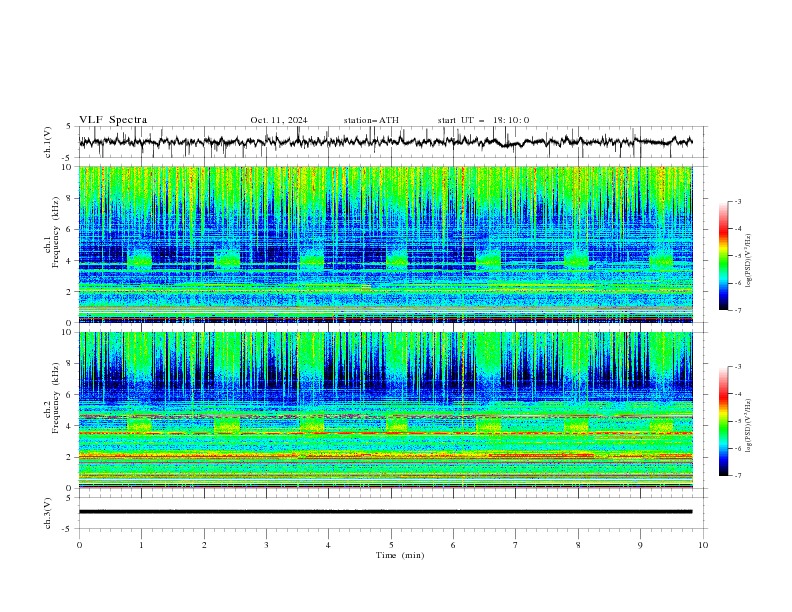Screen dimensions: 792x612
Task: Click the "6" kHz tick on ch.2 spectrogram
Action: click(71, 394)
